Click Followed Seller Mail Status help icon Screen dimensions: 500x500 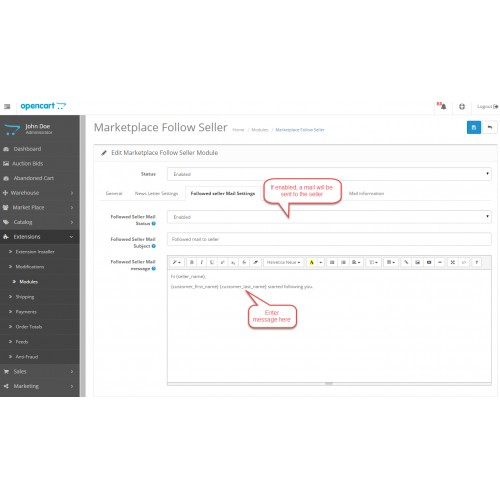pyautogui.click(x=154, y=224)
